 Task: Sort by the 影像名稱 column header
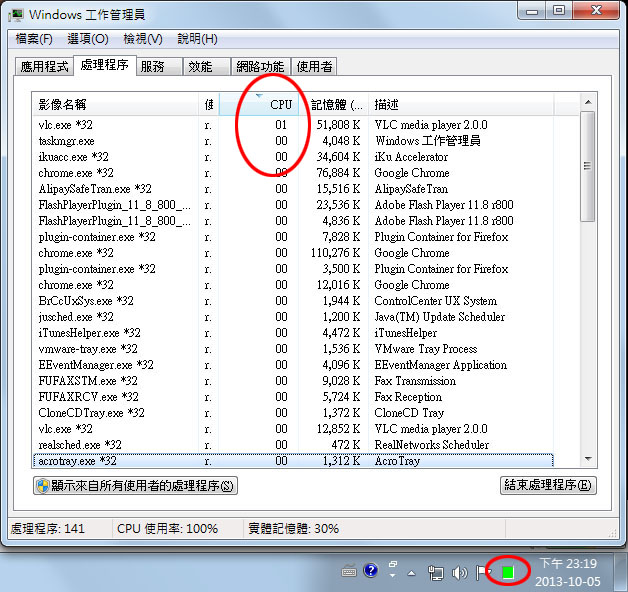[x=115, y=105]
